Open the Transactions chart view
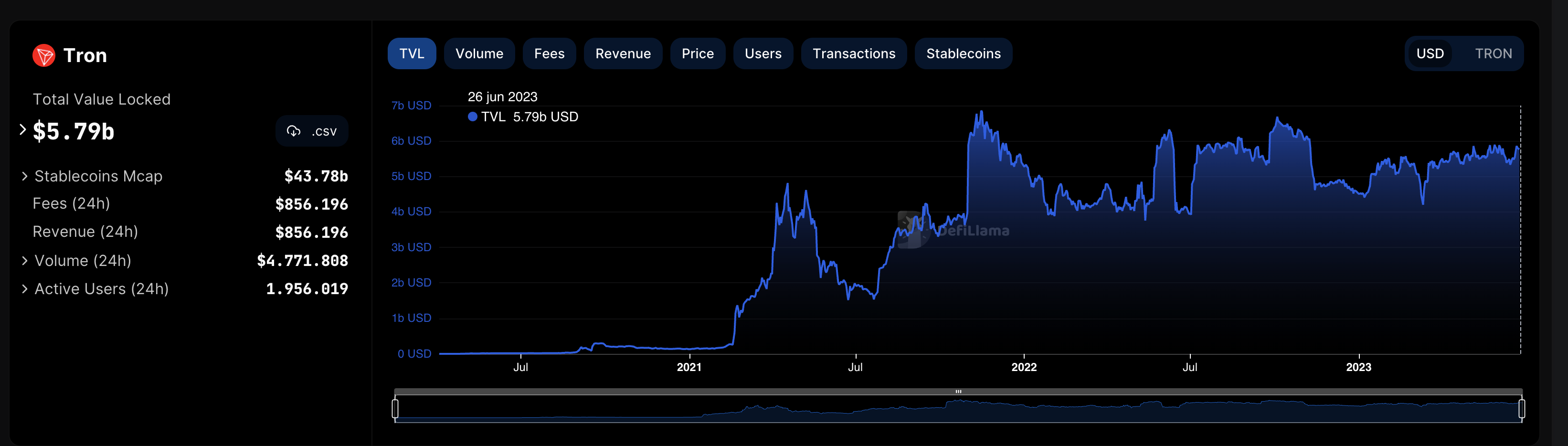This screenshot has width=1568, height=446. click(x=853, y=53)
